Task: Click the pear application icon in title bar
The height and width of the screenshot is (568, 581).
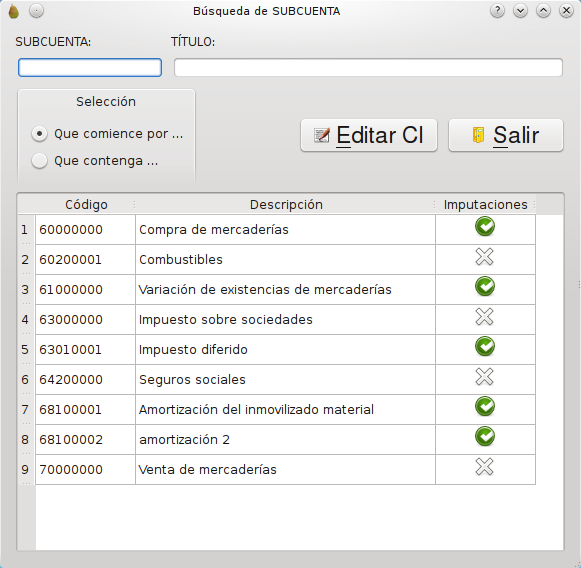Action: coord(14,11)
